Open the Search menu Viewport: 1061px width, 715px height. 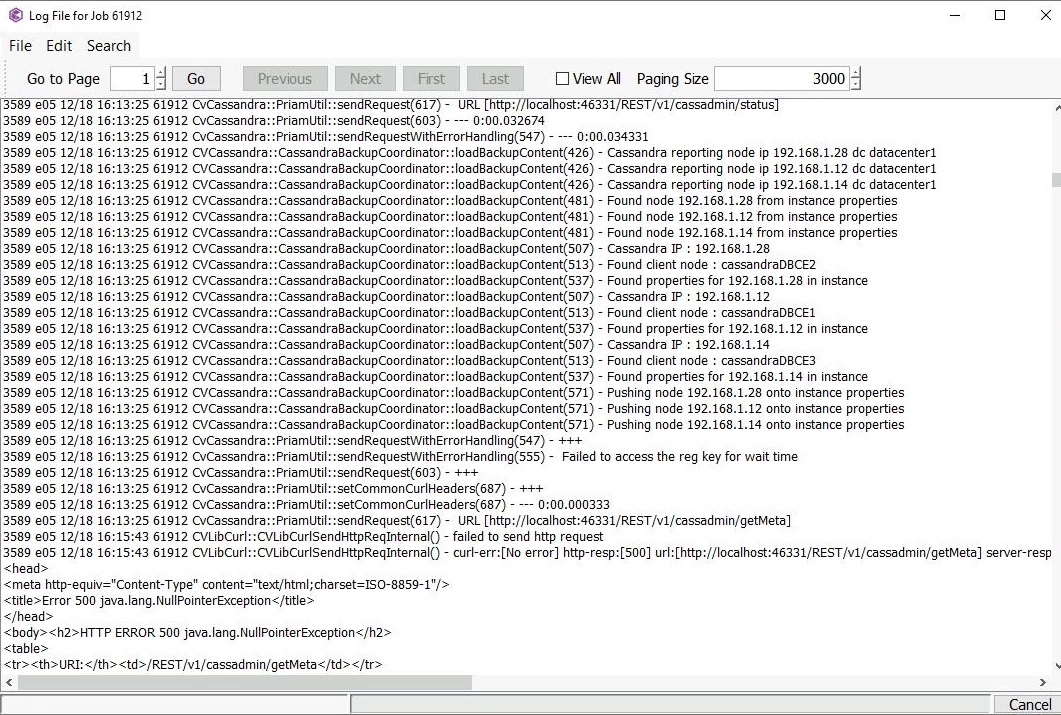[x=108, y=46]
